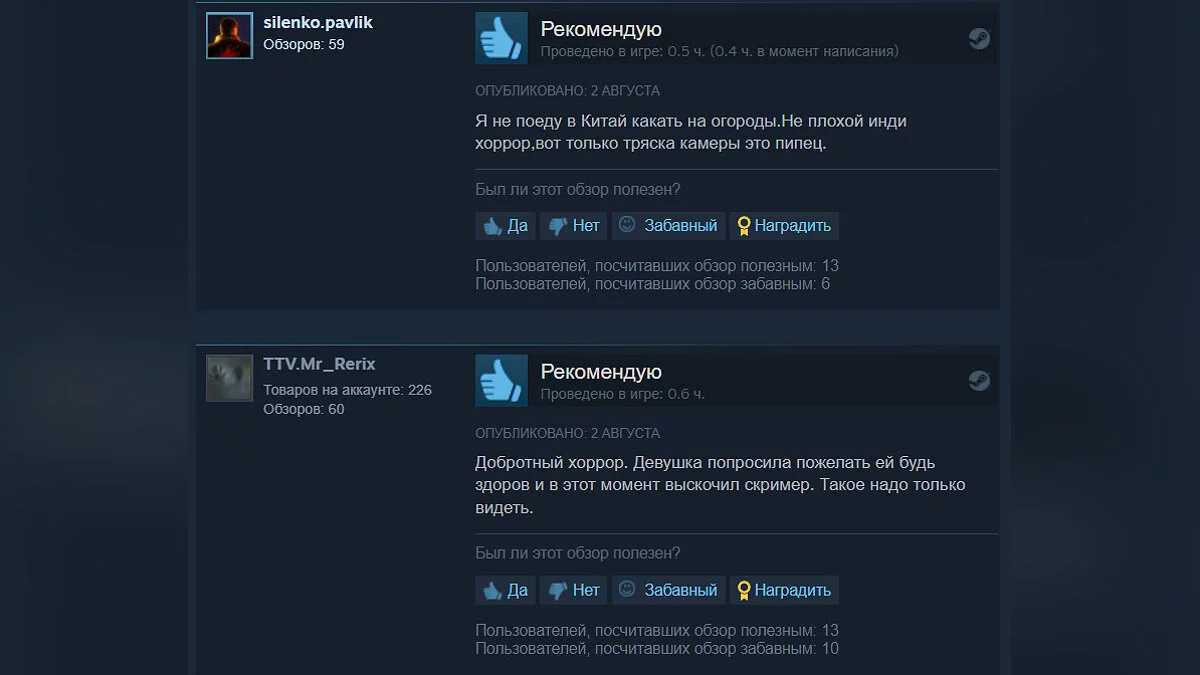The image size is (1200, 675).
Task: Open TTV.Mr_Rerix's "Обзоров: 60" link
Action: (x=304, y=409)
